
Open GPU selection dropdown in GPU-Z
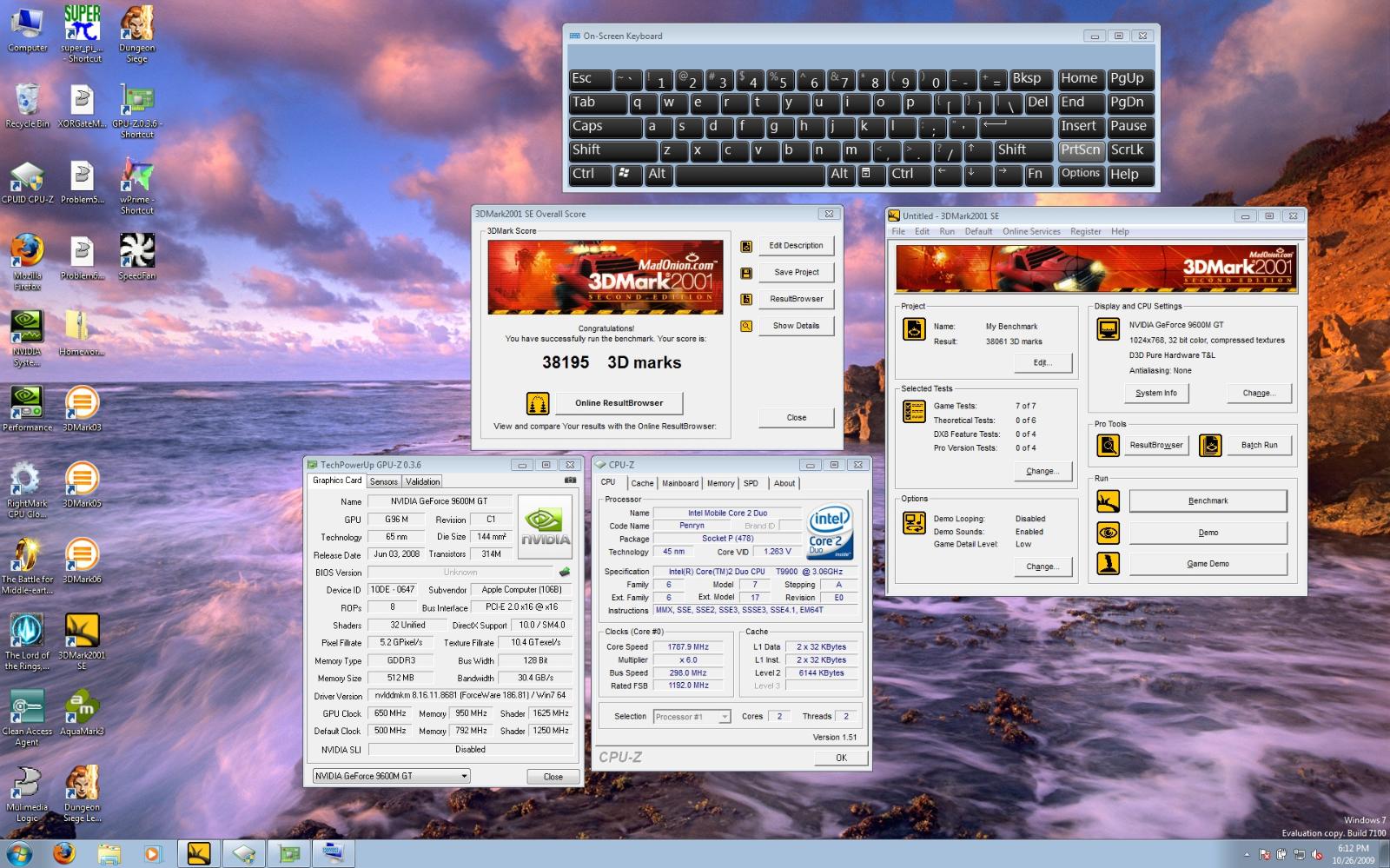[391, 776]
